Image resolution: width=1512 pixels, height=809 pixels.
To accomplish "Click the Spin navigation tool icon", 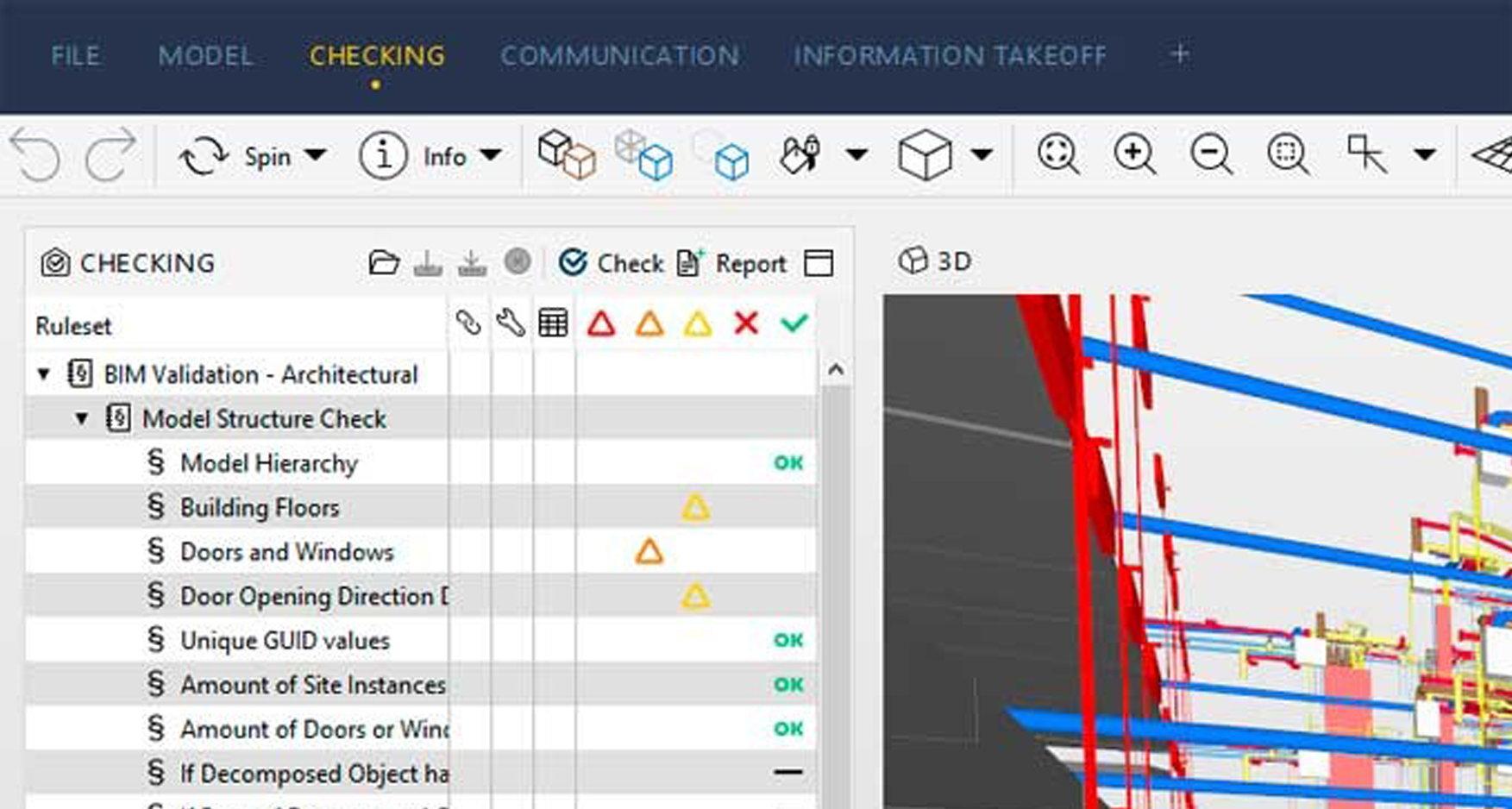I will (x=203, y=157).
